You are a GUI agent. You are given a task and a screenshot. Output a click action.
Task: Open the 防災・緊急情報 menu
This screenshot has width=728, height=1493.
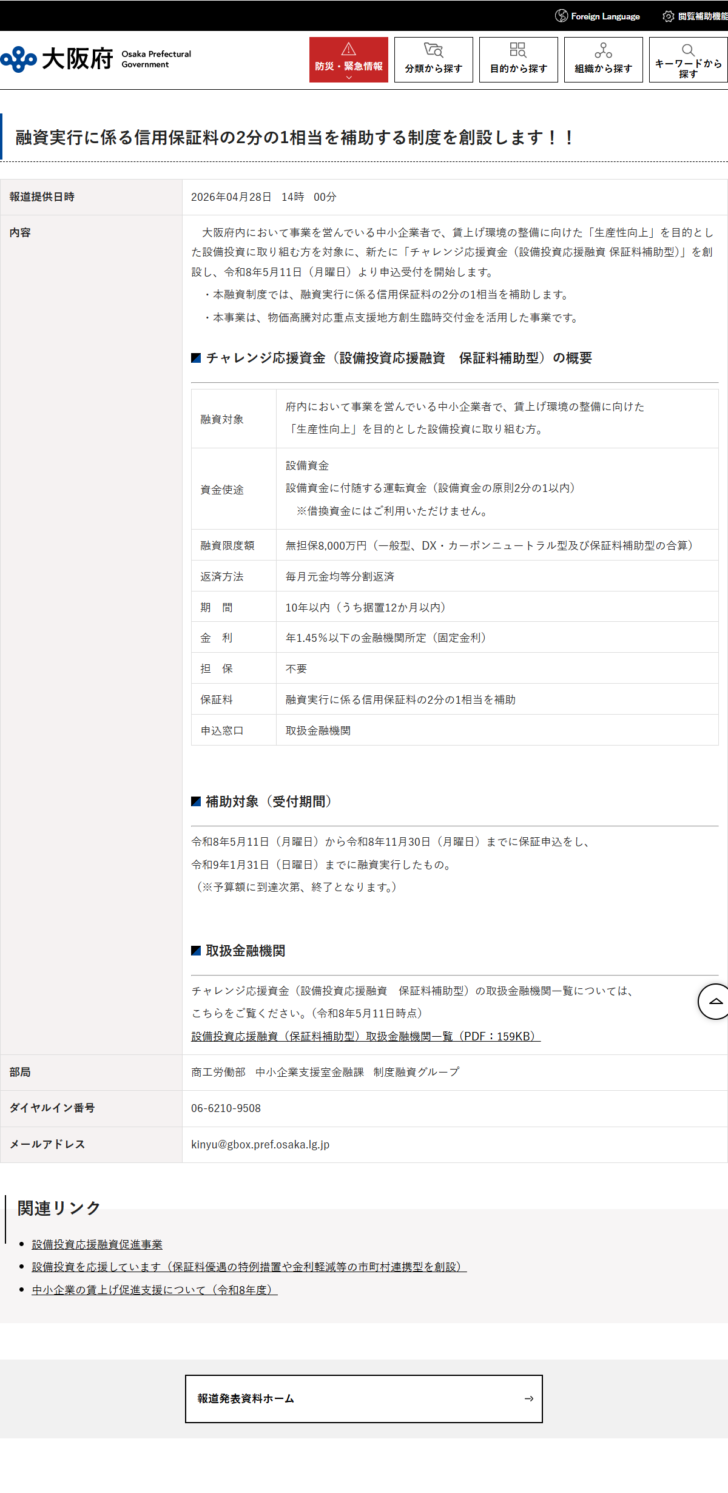click(348, 60)
